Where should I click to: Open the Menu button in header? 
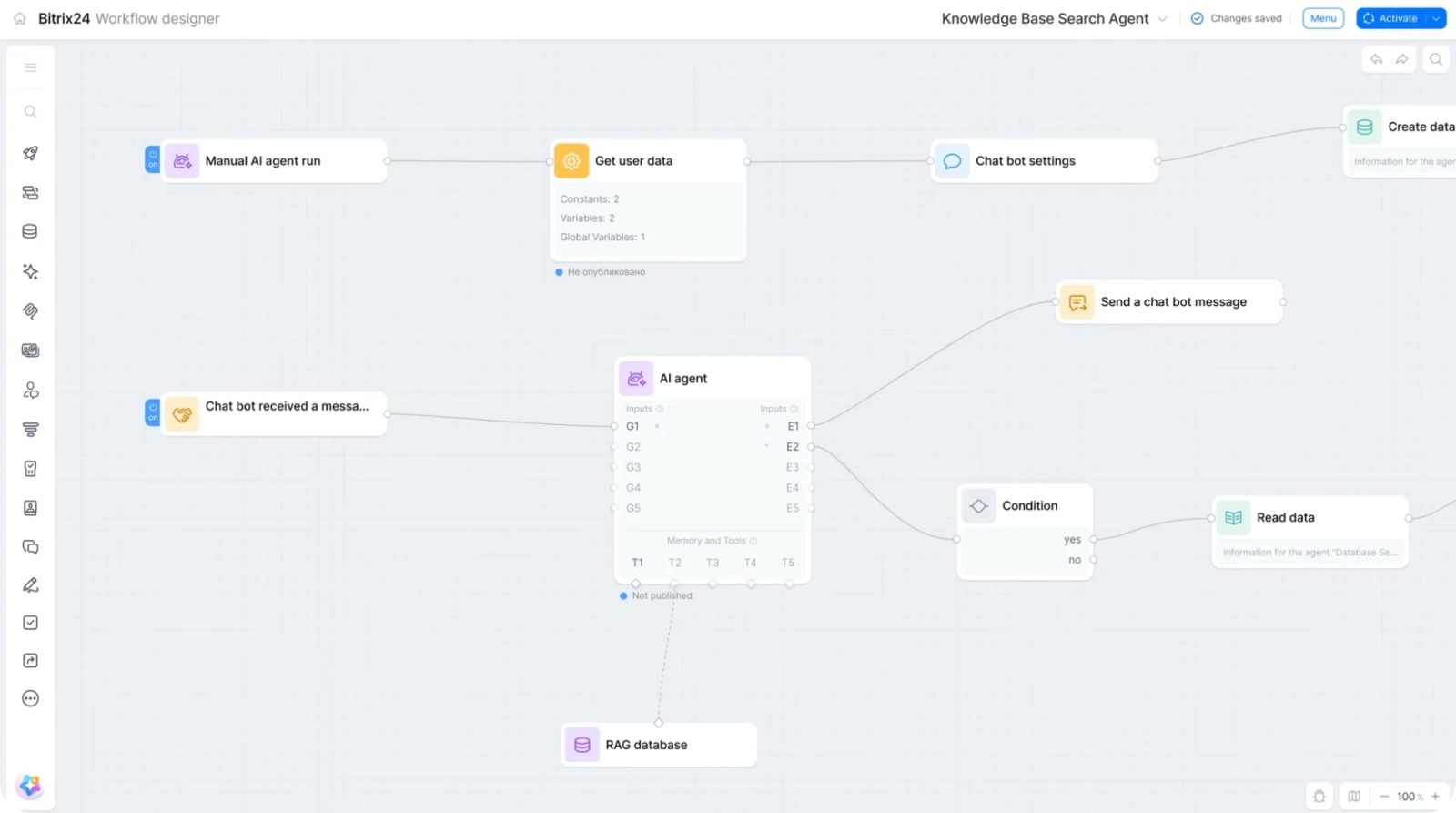click(x=1323, y=18)
